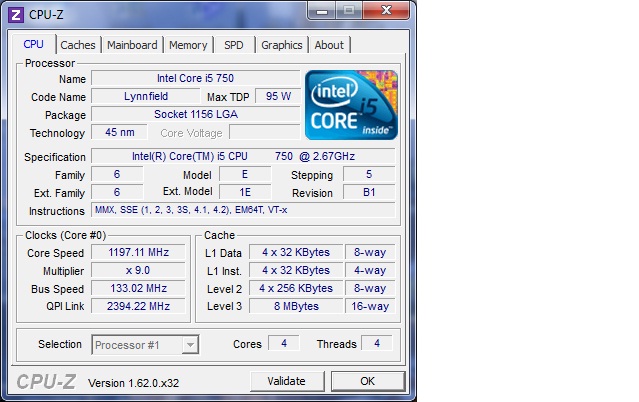Click the Revision value B1
639x402 pixels.
(x=369, y=192)
